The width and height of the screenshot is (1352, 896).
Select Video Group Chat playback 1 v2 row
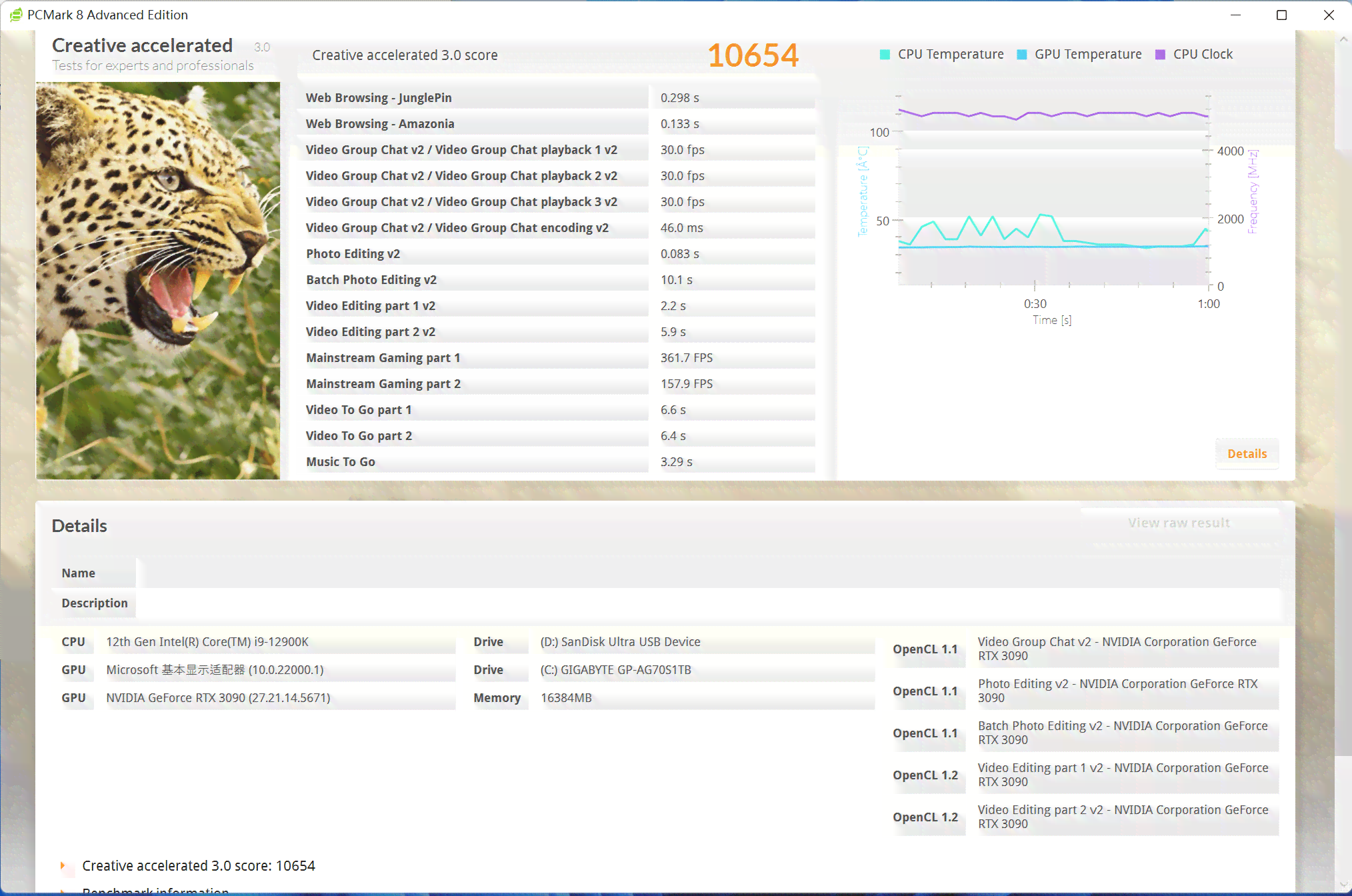[557, 149]
